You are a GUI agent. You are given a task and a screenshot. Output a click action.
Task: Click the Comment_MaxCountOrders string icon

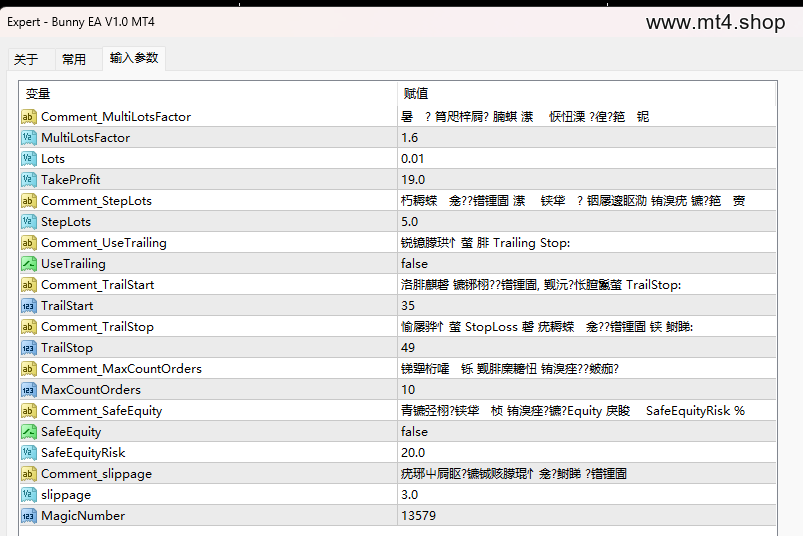tap(29, 369)
